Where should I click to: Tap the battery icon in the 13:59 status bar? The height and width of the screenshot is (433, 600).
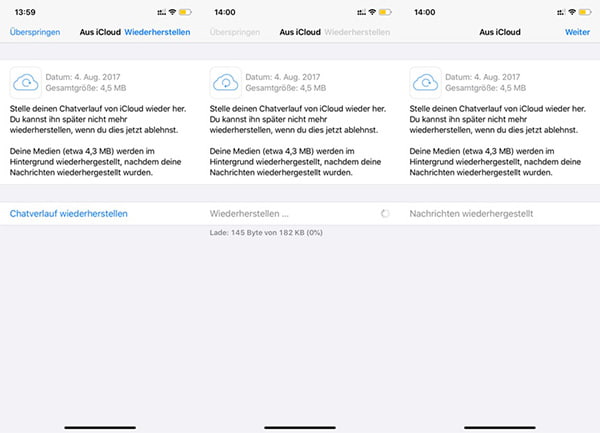tap(185, 12)
